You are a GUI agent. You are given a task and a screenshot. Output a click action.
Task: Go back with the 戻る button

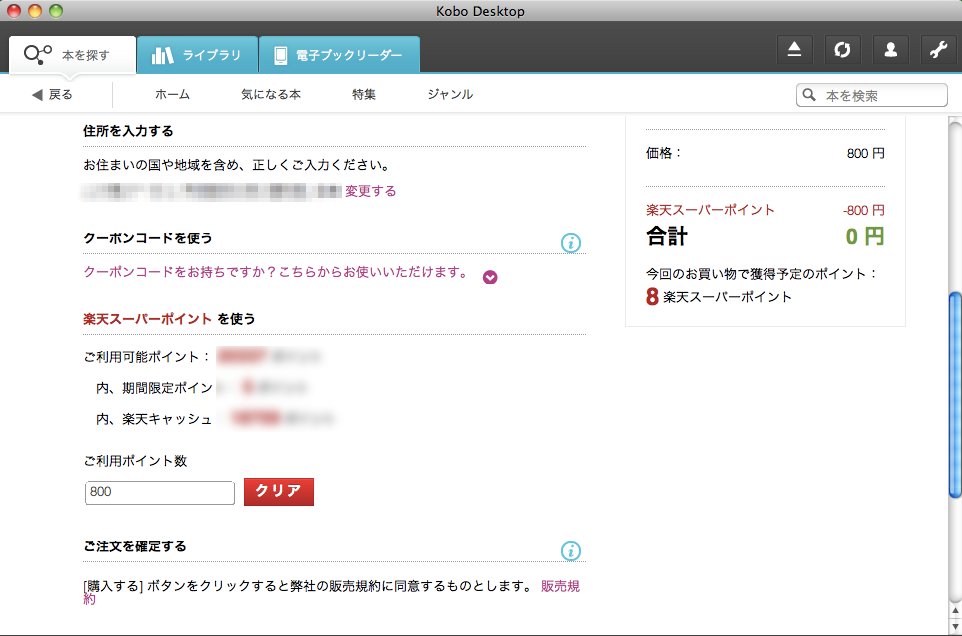tap(52, 94)
